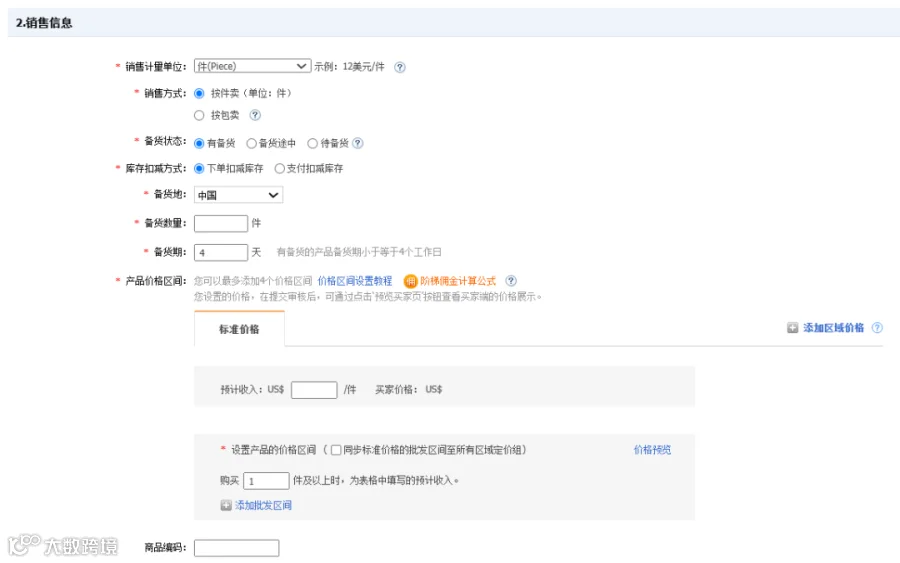Focus the 备货期 days input field

221,252
